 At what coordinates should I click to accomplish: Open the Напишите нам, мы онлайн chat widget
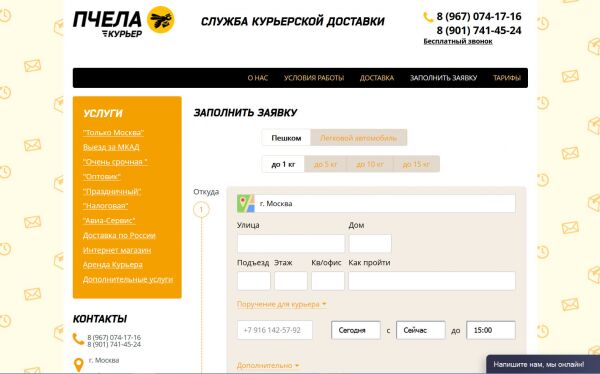(543, 364)
